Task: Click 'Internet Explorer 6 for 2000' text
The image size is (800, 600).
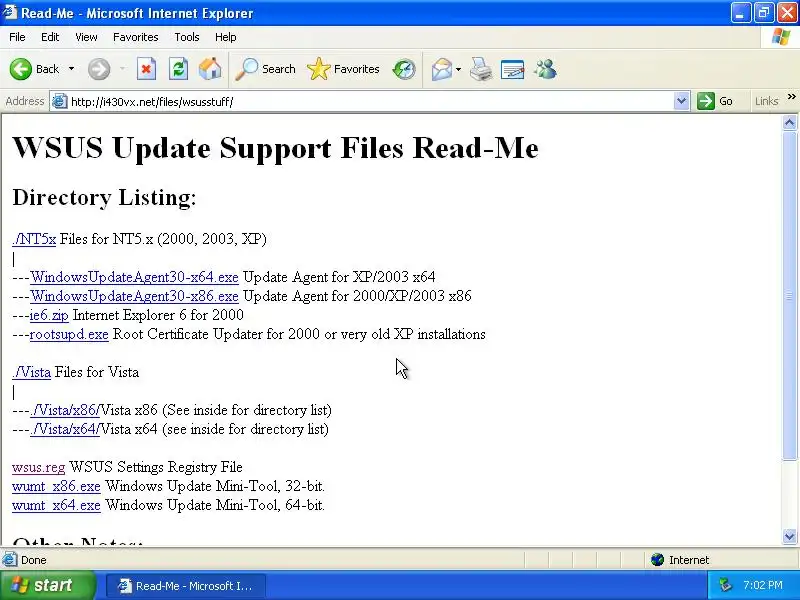Action: (158, 315)
